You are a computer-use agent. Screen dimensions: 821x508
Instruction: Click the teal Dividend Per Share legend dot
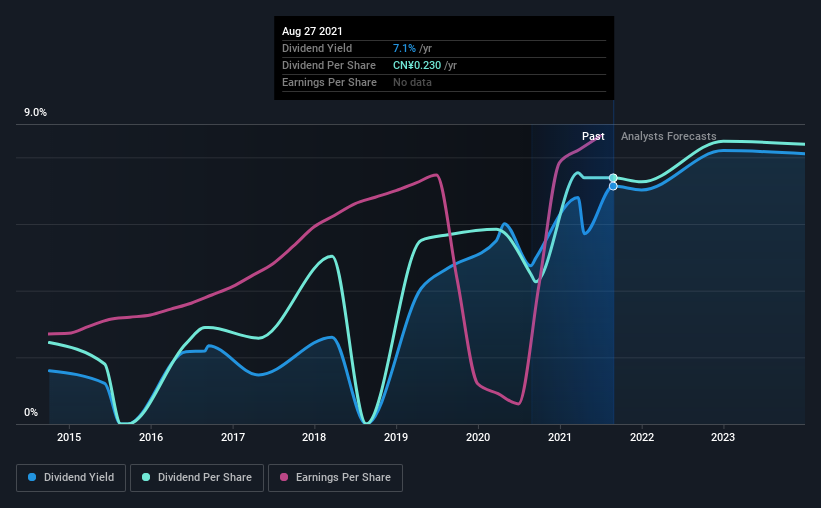(146, 477)
